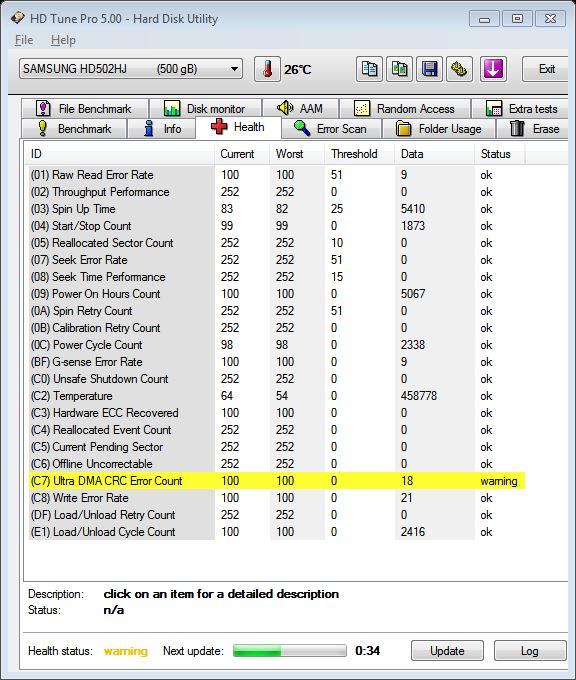Click the Next update progress bar

click(x=290, y=651)
